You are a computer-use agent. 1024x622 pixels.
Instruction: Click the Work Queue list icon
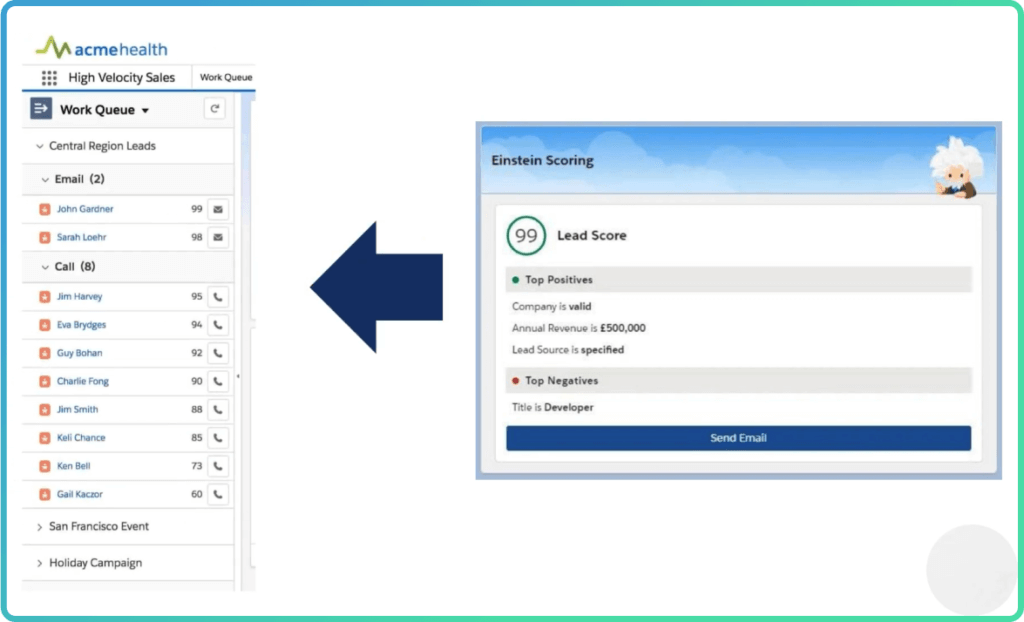click(41, 108)
